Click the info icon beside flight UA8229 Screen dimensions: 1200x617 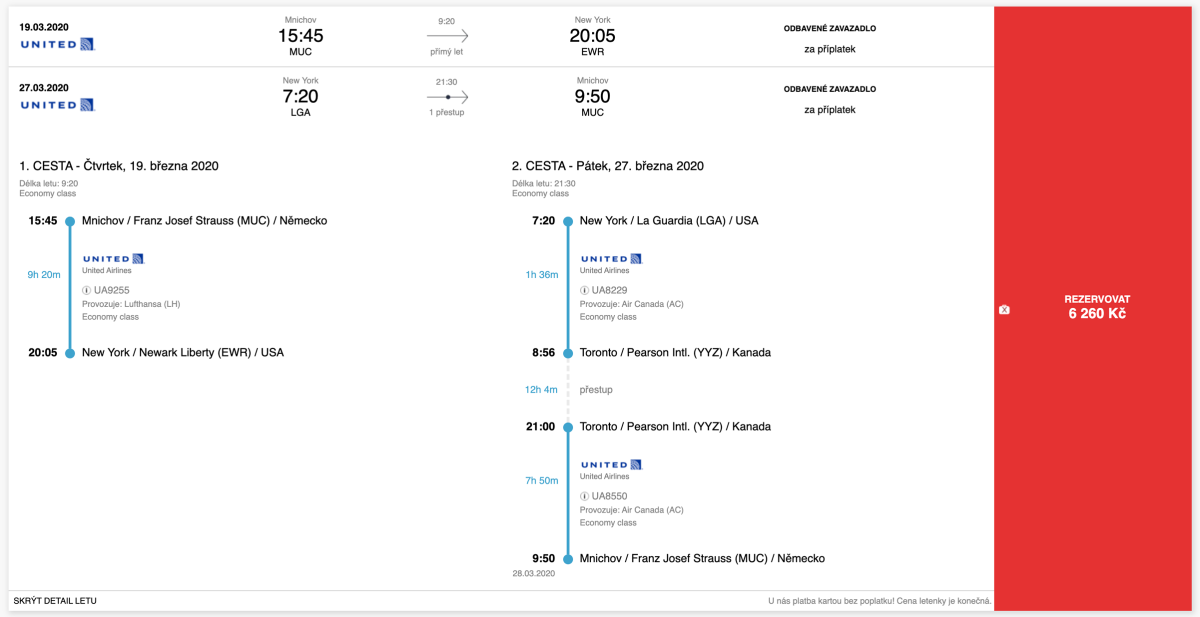[x=585, y=290]
